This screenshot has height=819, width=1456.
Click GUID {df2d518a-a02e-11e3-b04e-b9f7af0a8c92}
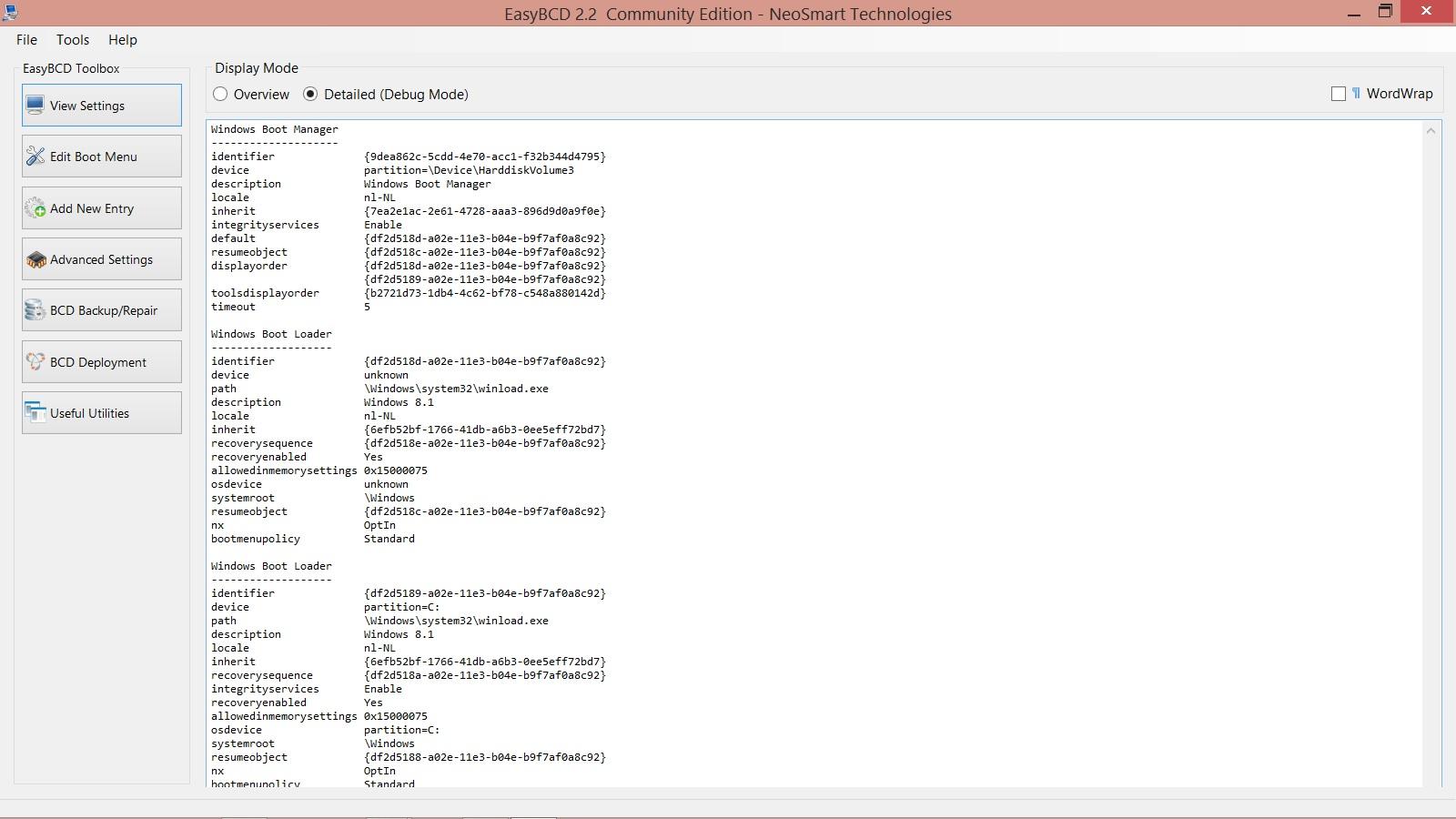tap(485, 675)
